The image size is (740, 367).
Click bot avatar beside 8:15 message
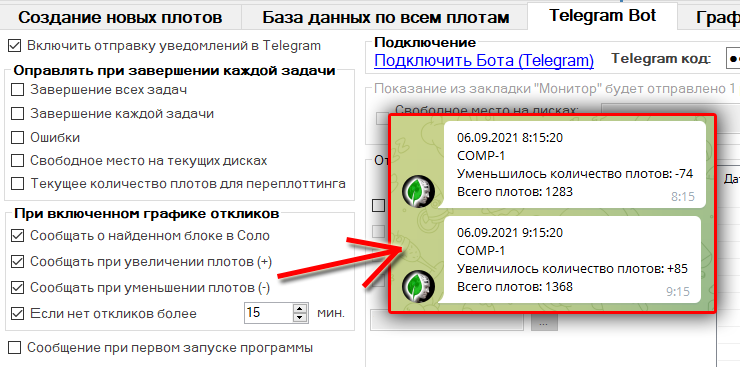click(418, 192)
